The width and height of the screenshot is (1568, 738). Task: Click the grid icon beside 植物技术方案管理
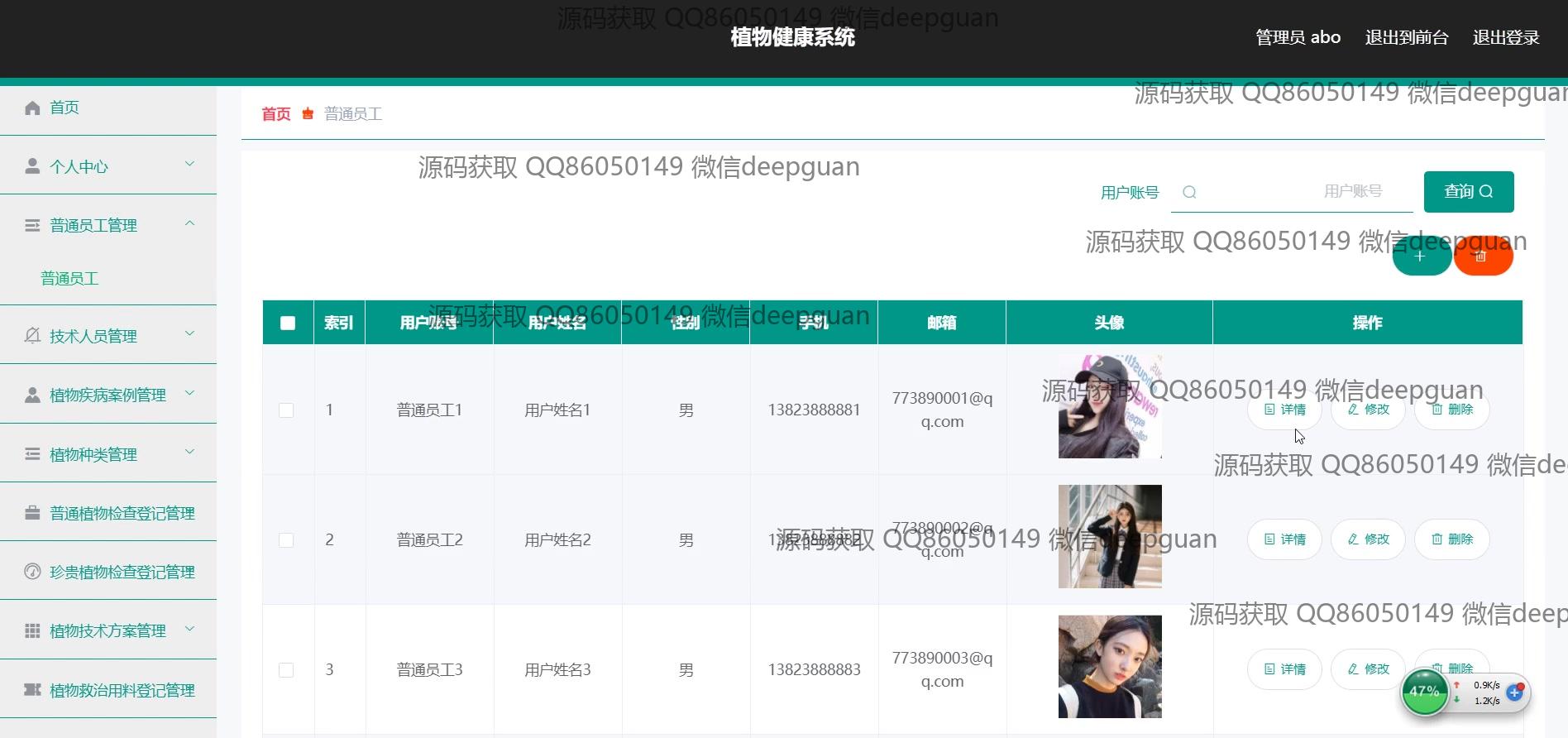coord(32,630)
